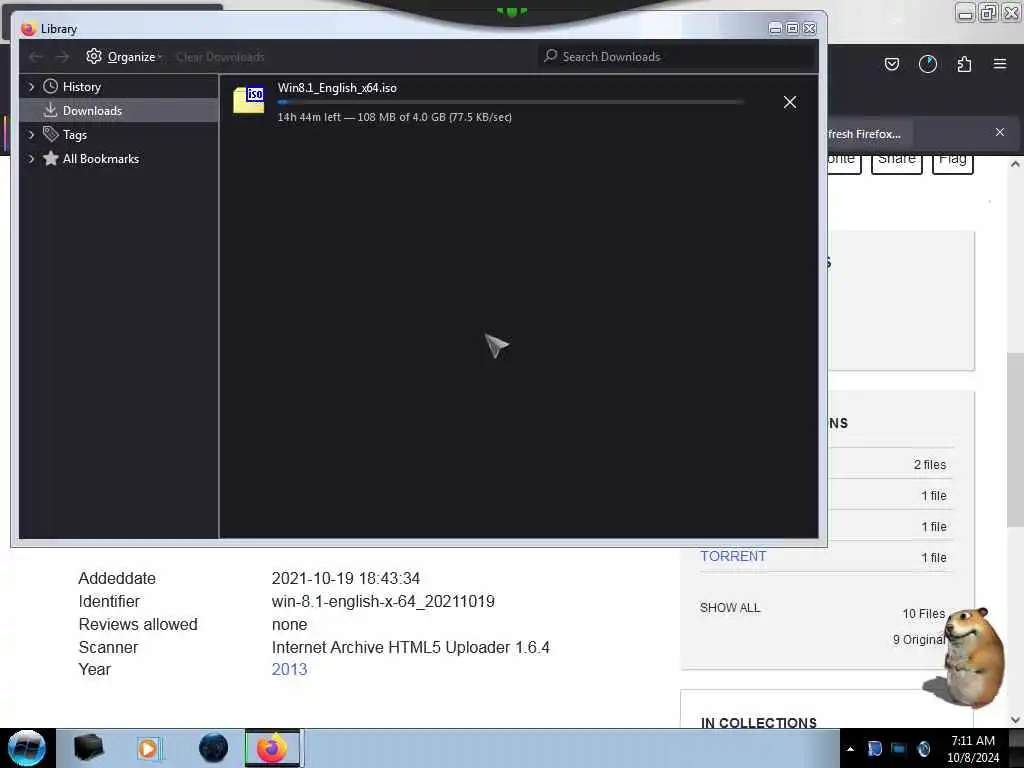Open the Firefox extensions puzzle icon
This screenshot has height=768, width=1024.
pyautogui.click(x=964, y=64)
